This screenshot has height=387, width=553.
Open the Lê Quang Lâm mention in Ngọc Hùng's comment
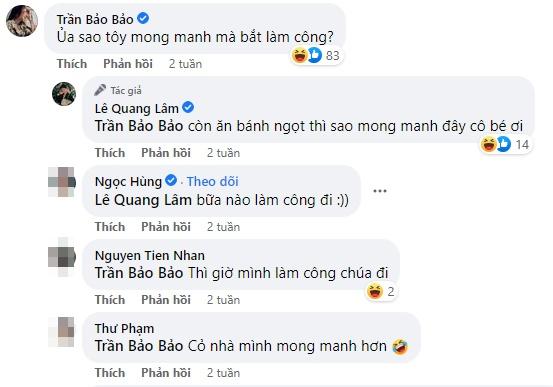[143, 200]
